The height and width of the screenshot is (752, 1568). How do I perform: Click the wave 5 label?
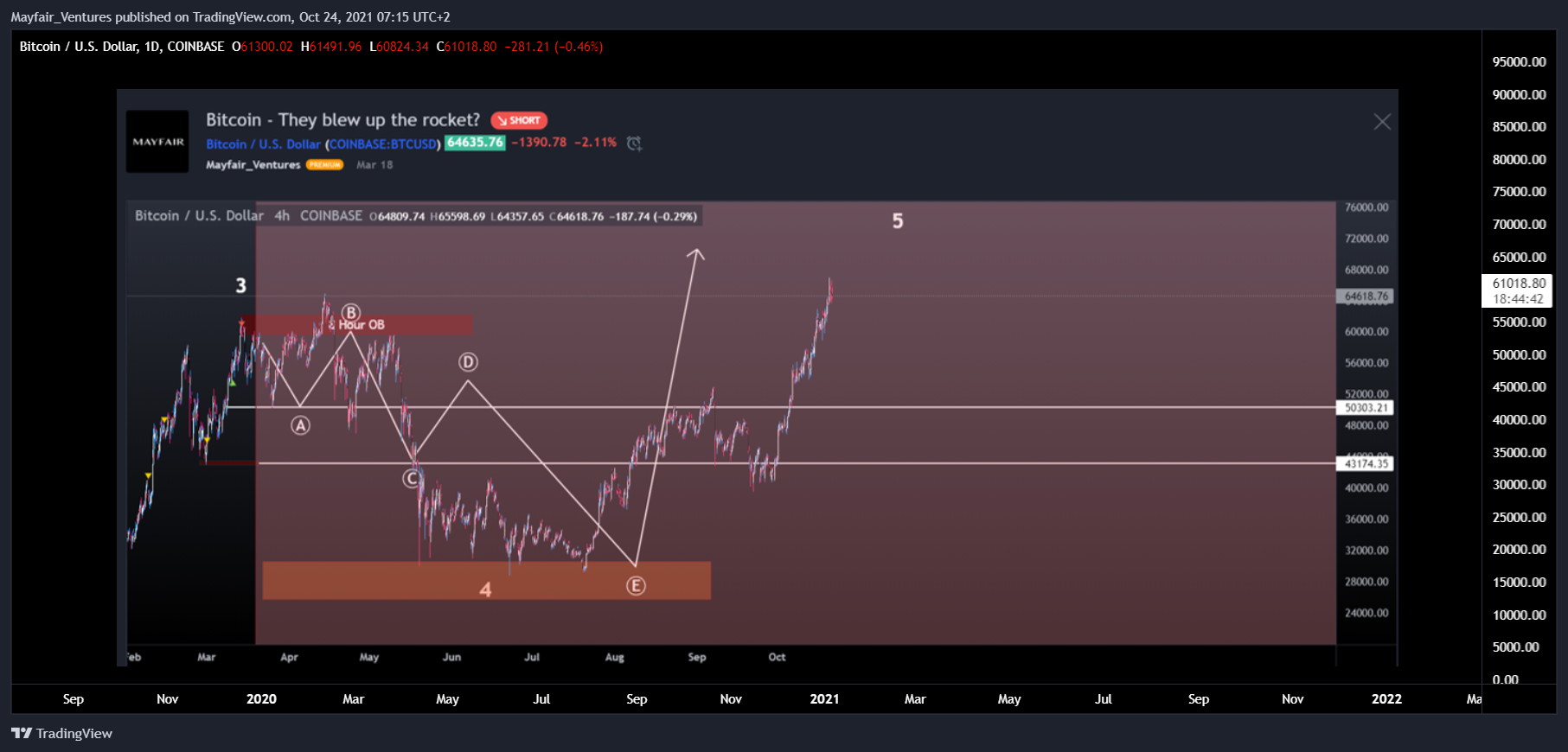[x=898, y=221]
